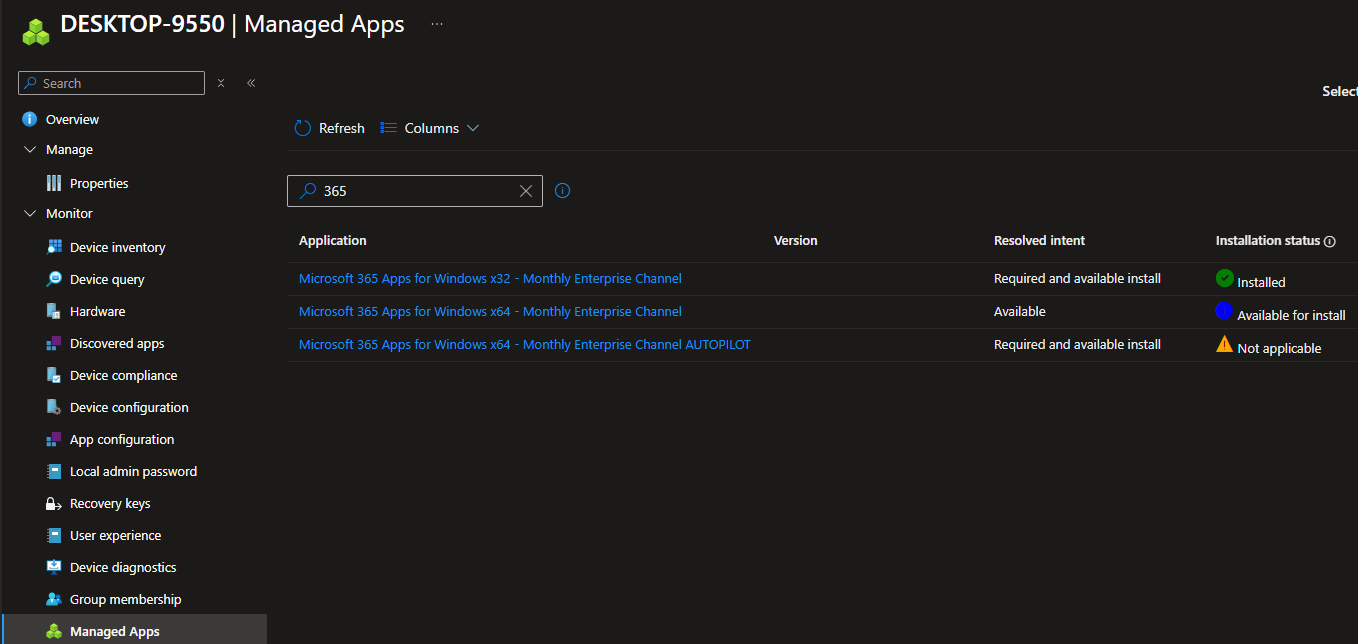Click the Device diagnostics icon
This screenshot has width=1358, height=644.
(54, 567)
